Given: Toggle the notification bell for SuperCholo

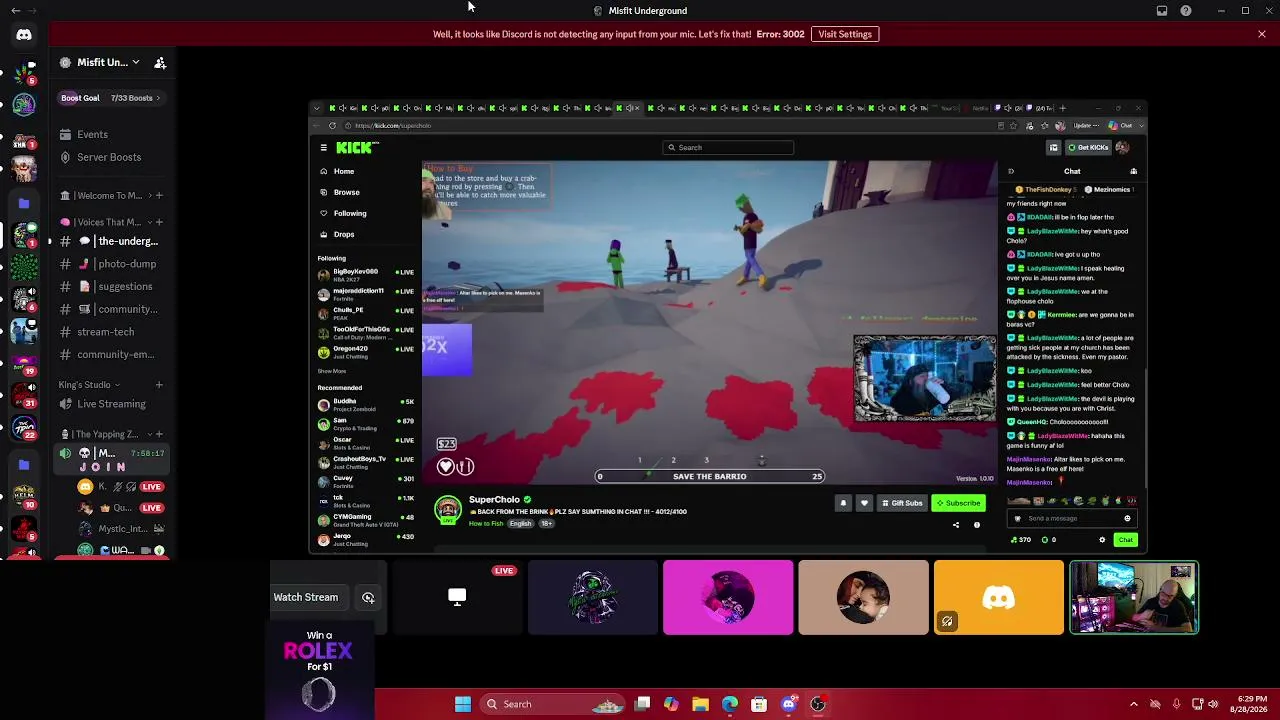Looking at the screenshot, I should [843, 503].
